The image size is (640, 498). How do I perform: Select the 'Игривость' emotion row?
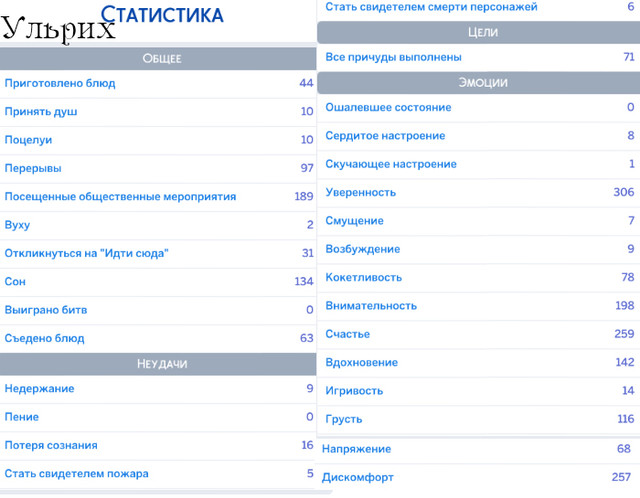[478, 391]
